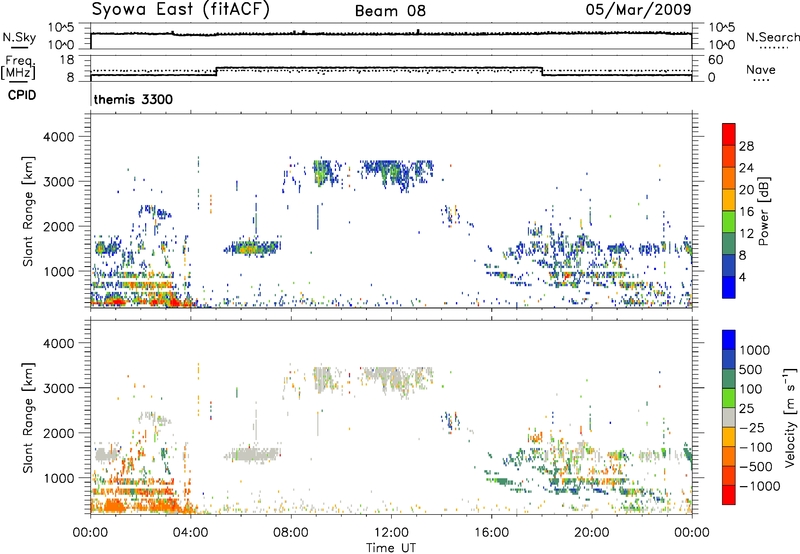This screenshot has width=800, height=554.
Task: Click the "08:00" time tick label
Action: (290, 533)
